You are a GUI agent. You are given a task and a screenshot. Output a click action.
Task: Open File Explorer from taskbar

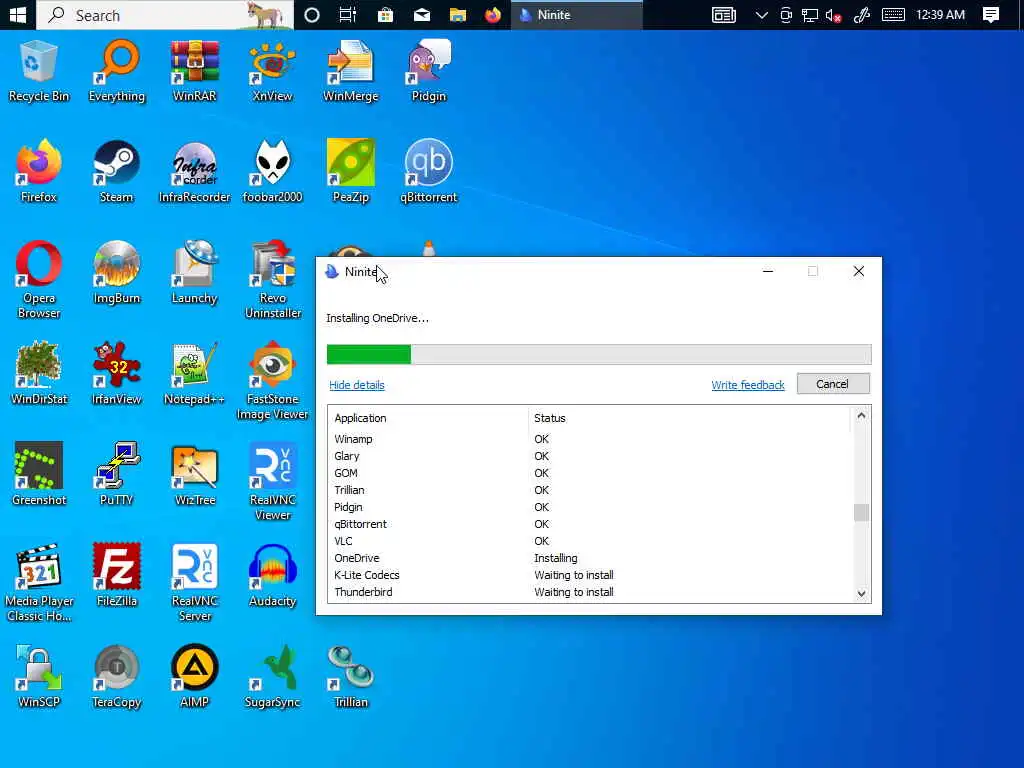click(458, 14)
